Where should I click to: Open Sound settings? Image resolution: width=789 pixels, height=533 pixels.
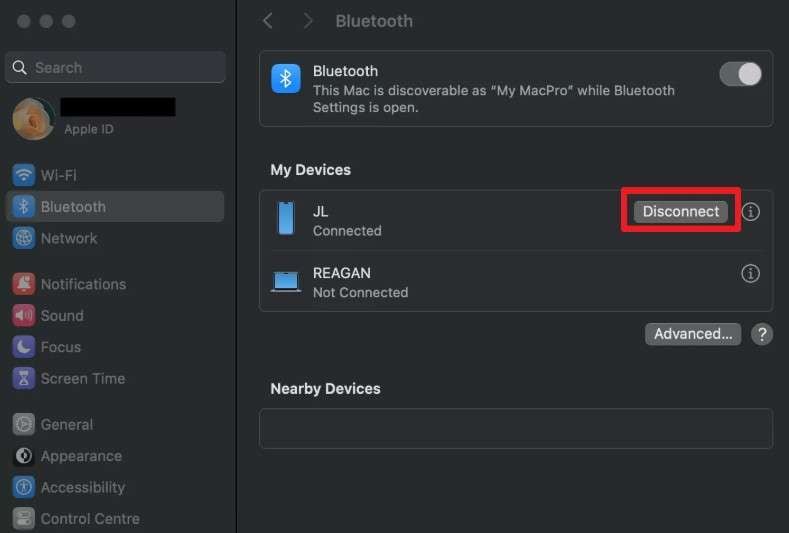115,316
